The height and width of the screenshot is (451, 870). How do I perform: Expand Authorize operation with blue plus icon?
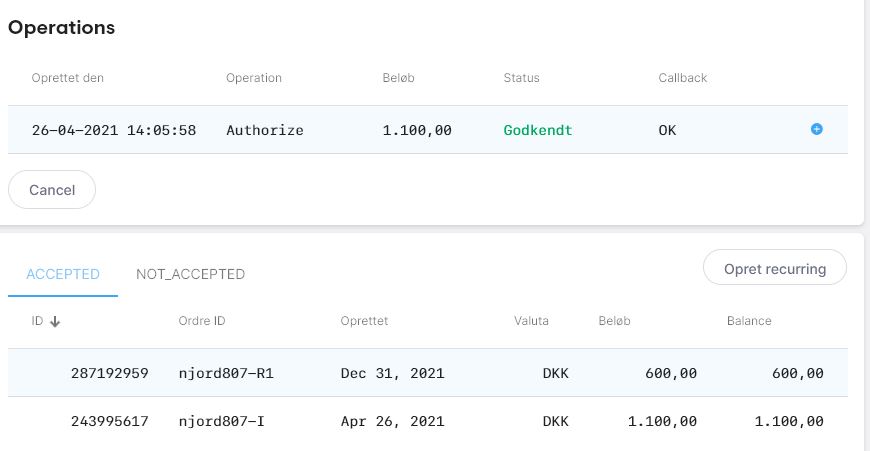point(816,129)
